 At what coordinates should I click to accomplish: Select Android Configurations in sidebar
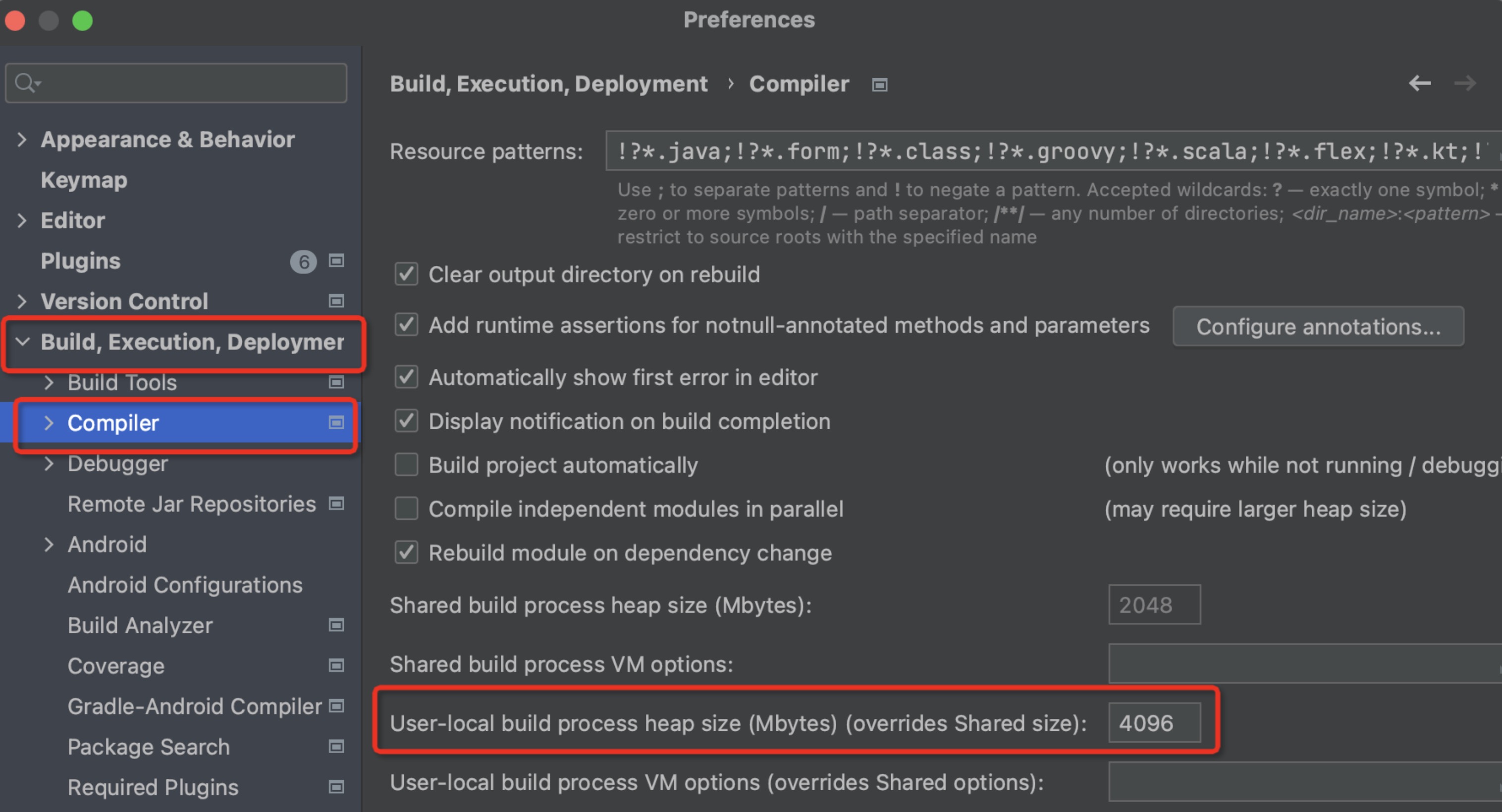185,585
